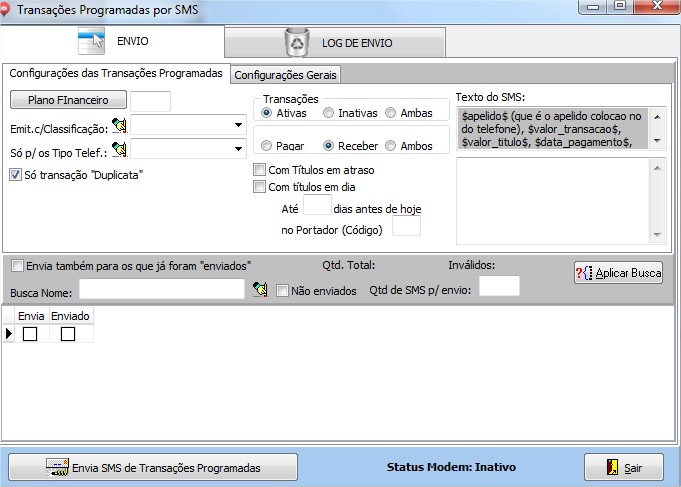Uncheck Só transação "Duplicata" checkbox
This screenshot has height=487, width=681.
click(x=16, y=174)
